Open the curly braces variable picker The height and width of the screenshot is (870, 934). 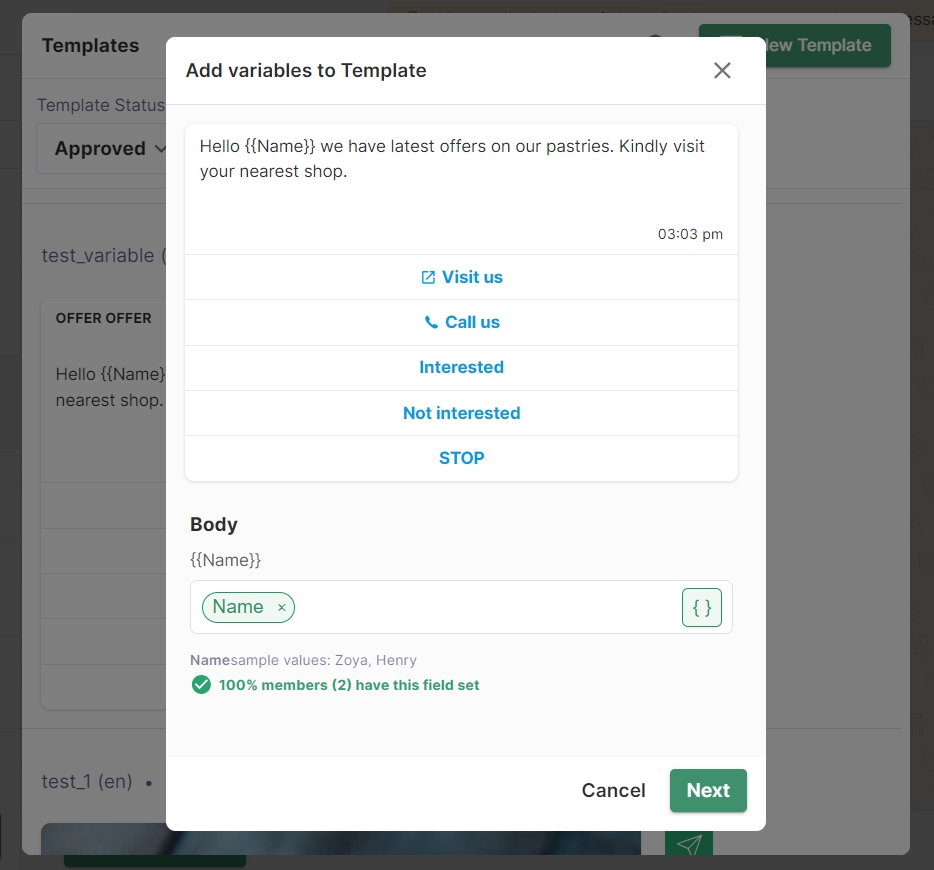point(702,608)
